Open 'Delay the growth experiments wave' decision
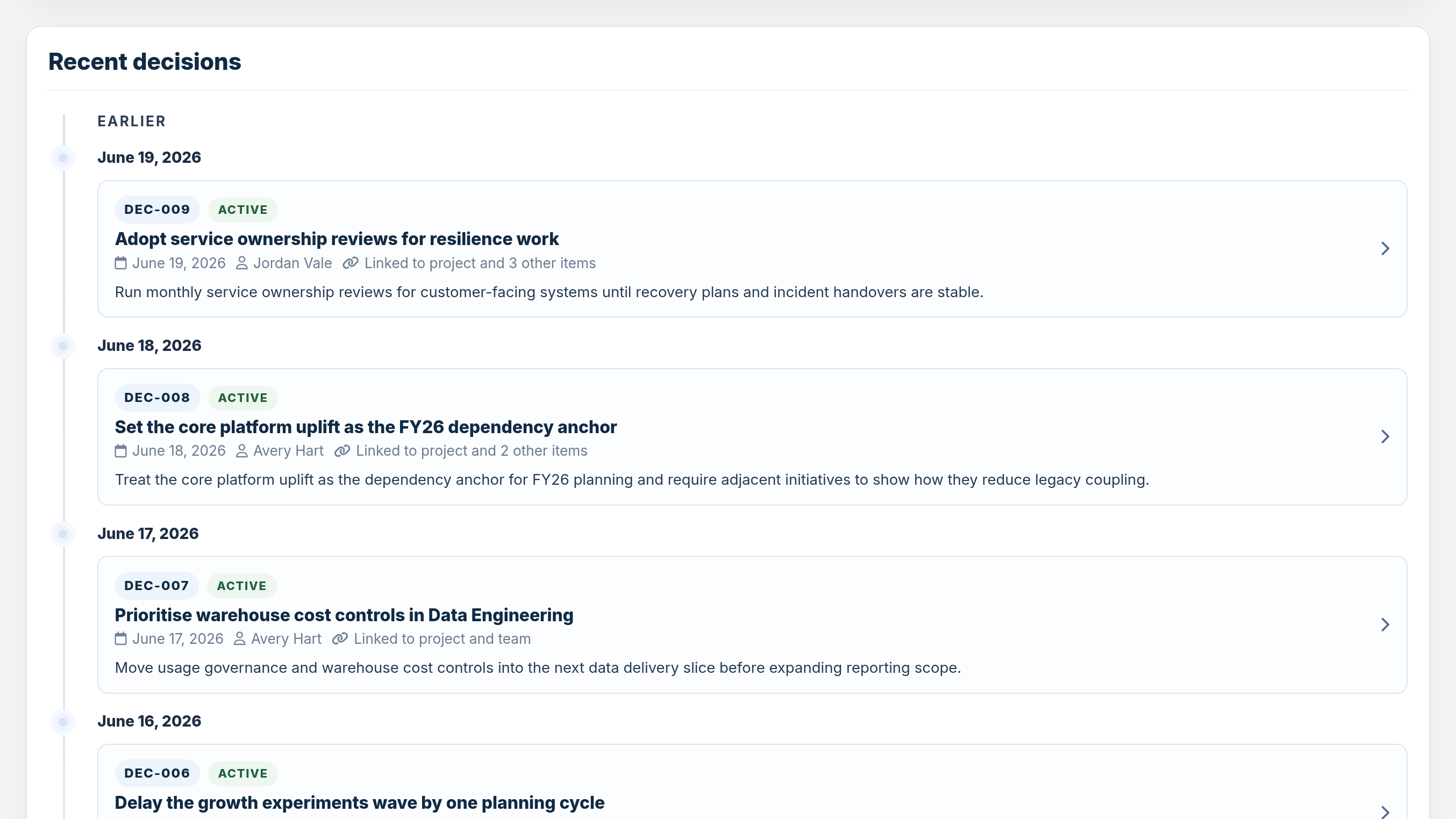This screenshot has height=819, width=1456. pos(360,803)
